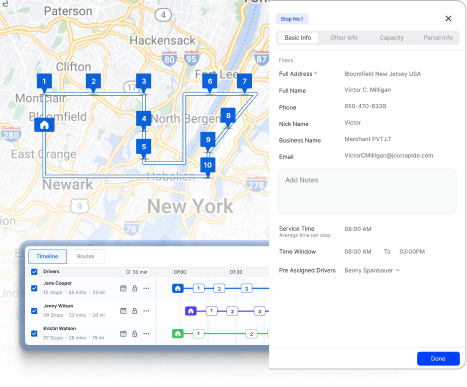The height and width of the screenshot is (387, 467).
Task: Click stop 2 on Jane Cooper timeline
Action: point(219,288)
